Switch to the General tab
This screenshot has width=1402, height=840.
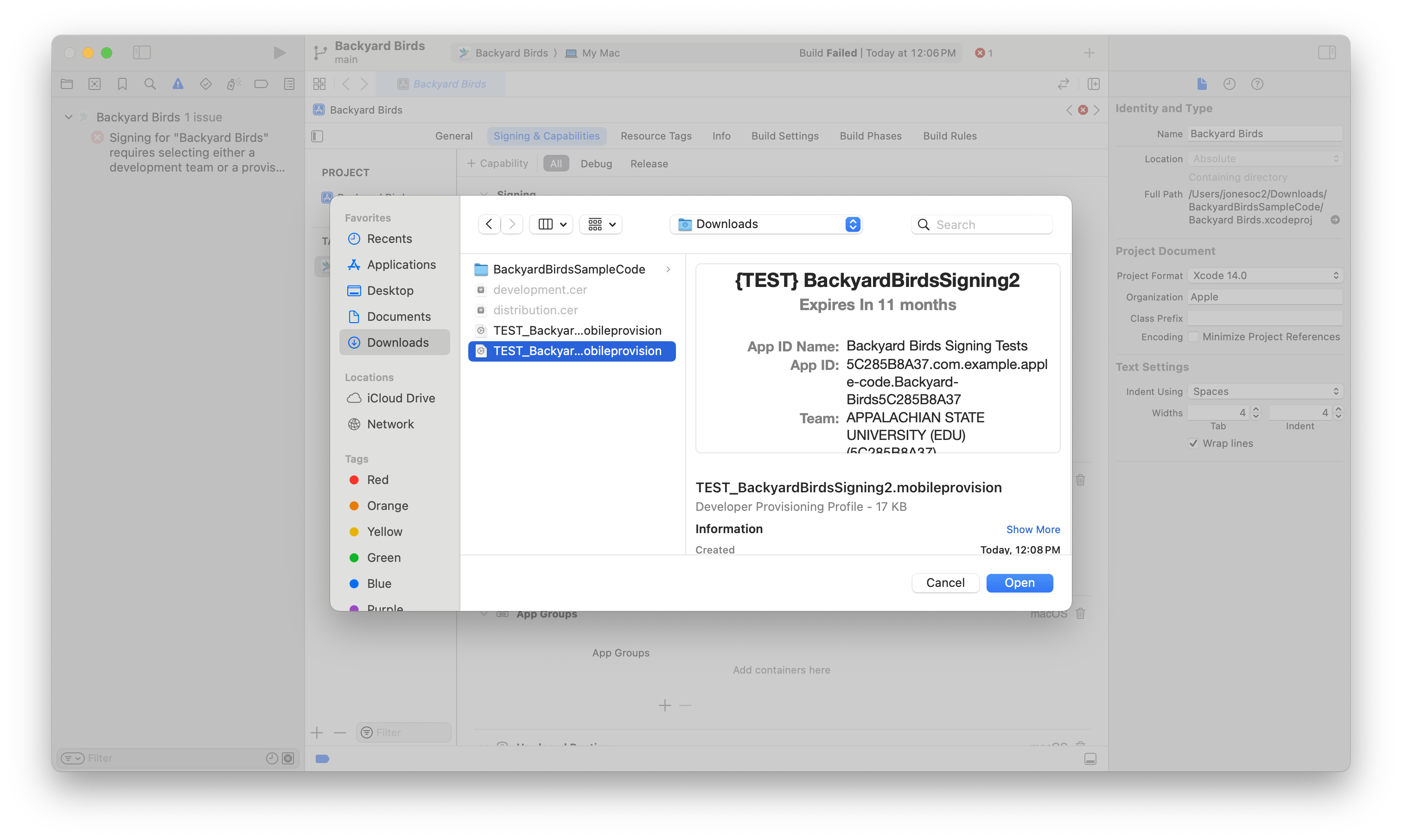[454, 136]
